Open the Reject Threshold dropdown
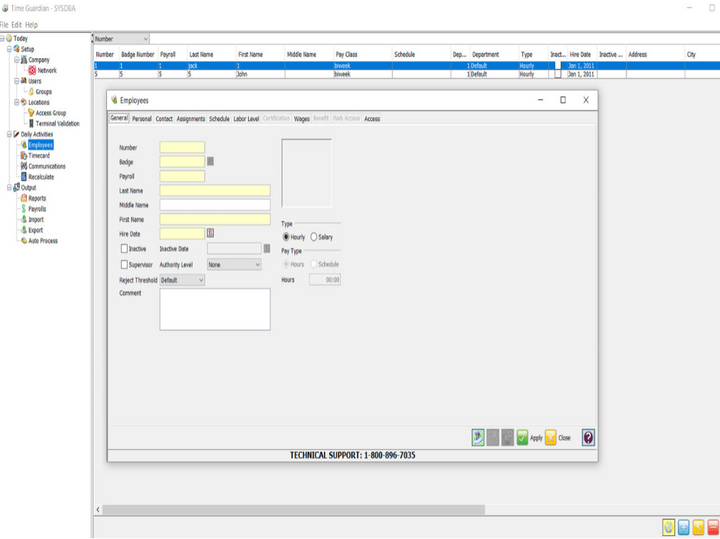The height and width of the screenshot is (539, 720). [x=182, y=281]
